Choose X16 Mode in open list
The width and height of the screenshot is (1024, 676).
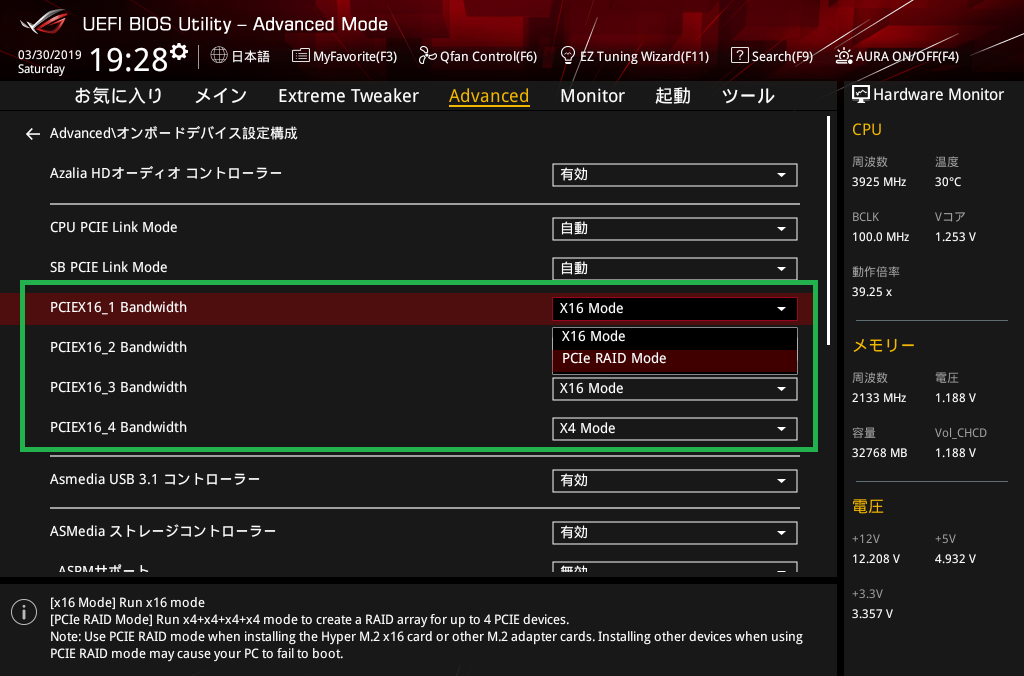(x=675, y=337)
